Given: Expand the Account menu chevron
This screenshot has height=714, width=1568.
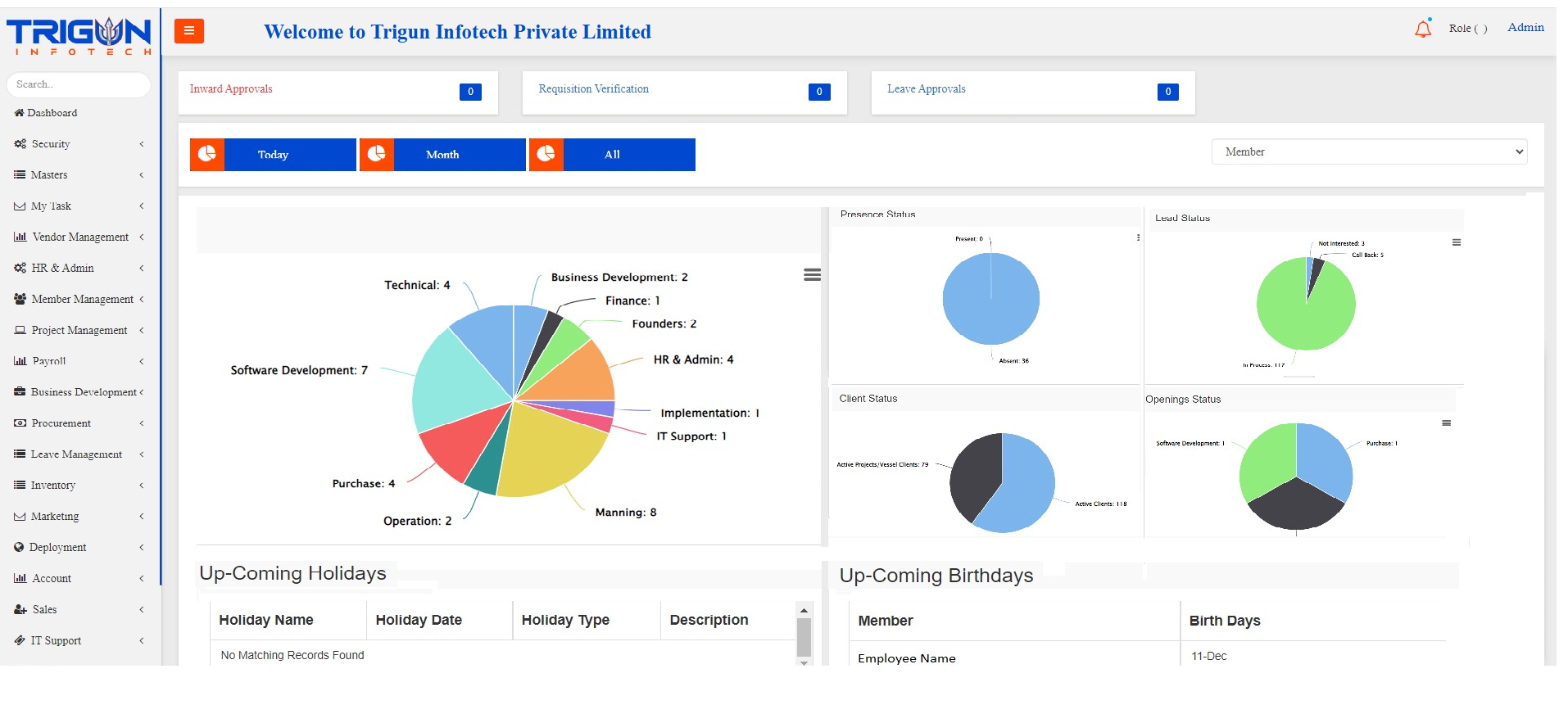Looking at the screenshot, I should pos(142,578).
